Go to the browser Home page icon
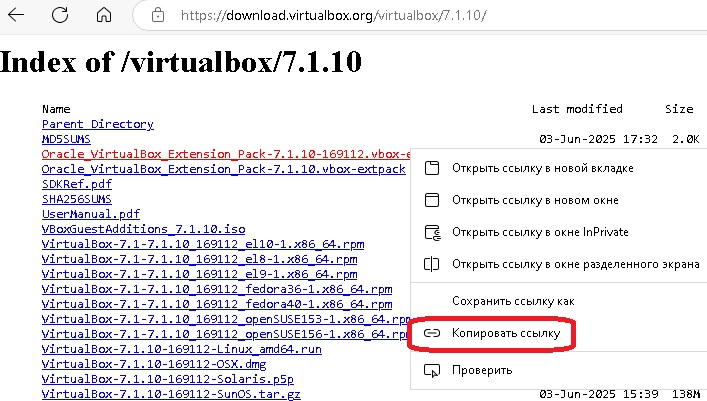The height and width of the screenshot is (401, 707). (x=104, y=15)
